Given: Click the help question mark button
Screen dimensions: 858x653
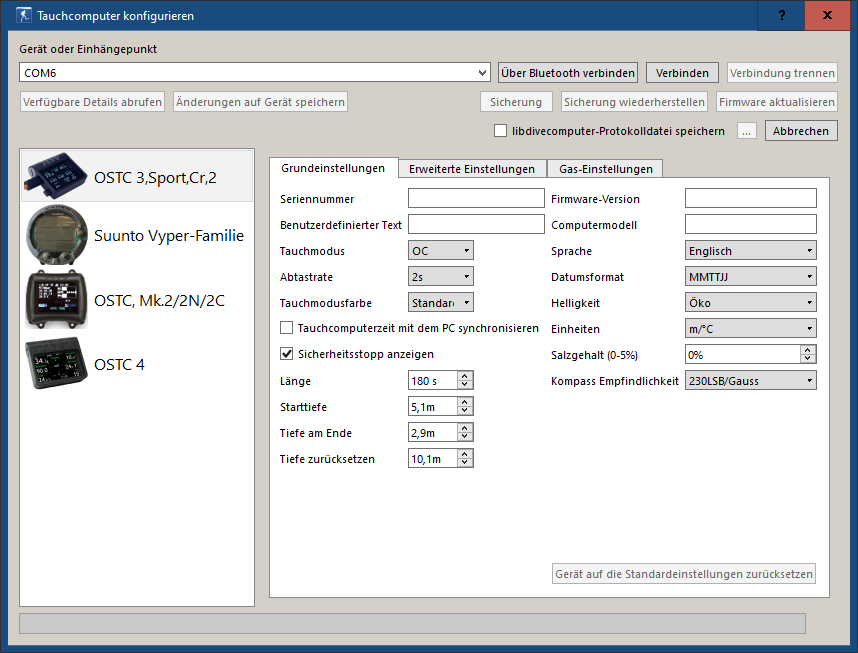Looking at the screenshot, I should (782, 15).
